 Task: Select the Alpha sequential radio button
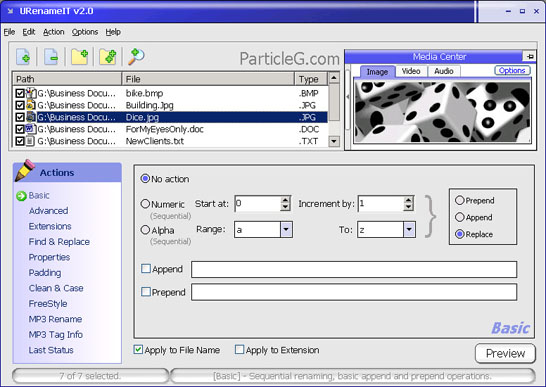click(145, 230)
